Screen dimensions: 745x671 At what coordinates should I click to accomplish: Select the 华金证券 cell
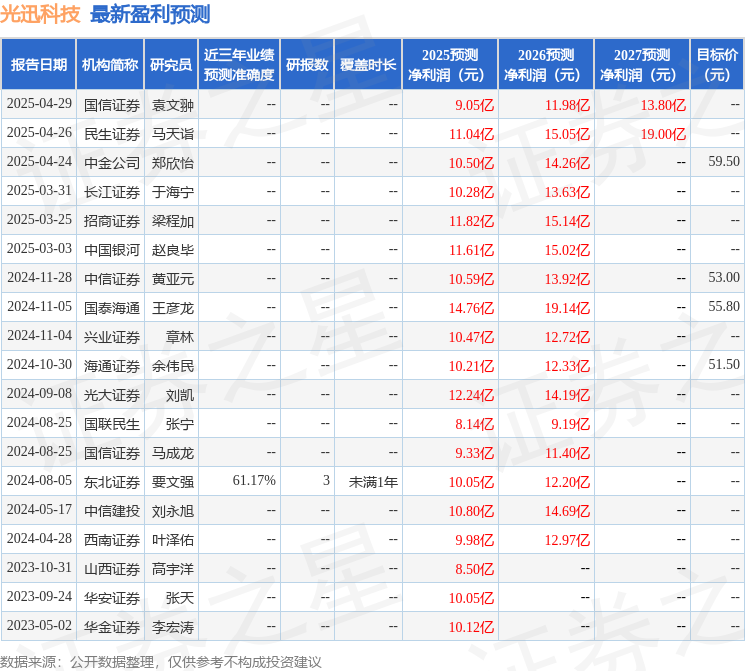click(112, 627)
